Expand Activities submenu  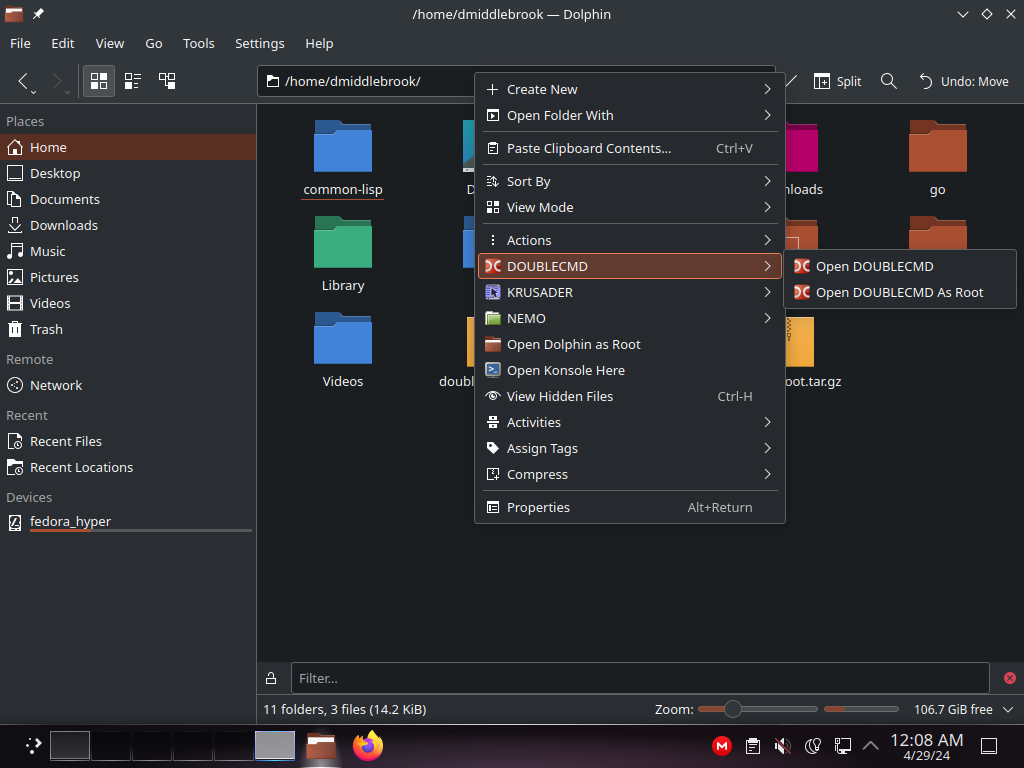point(630,423)
